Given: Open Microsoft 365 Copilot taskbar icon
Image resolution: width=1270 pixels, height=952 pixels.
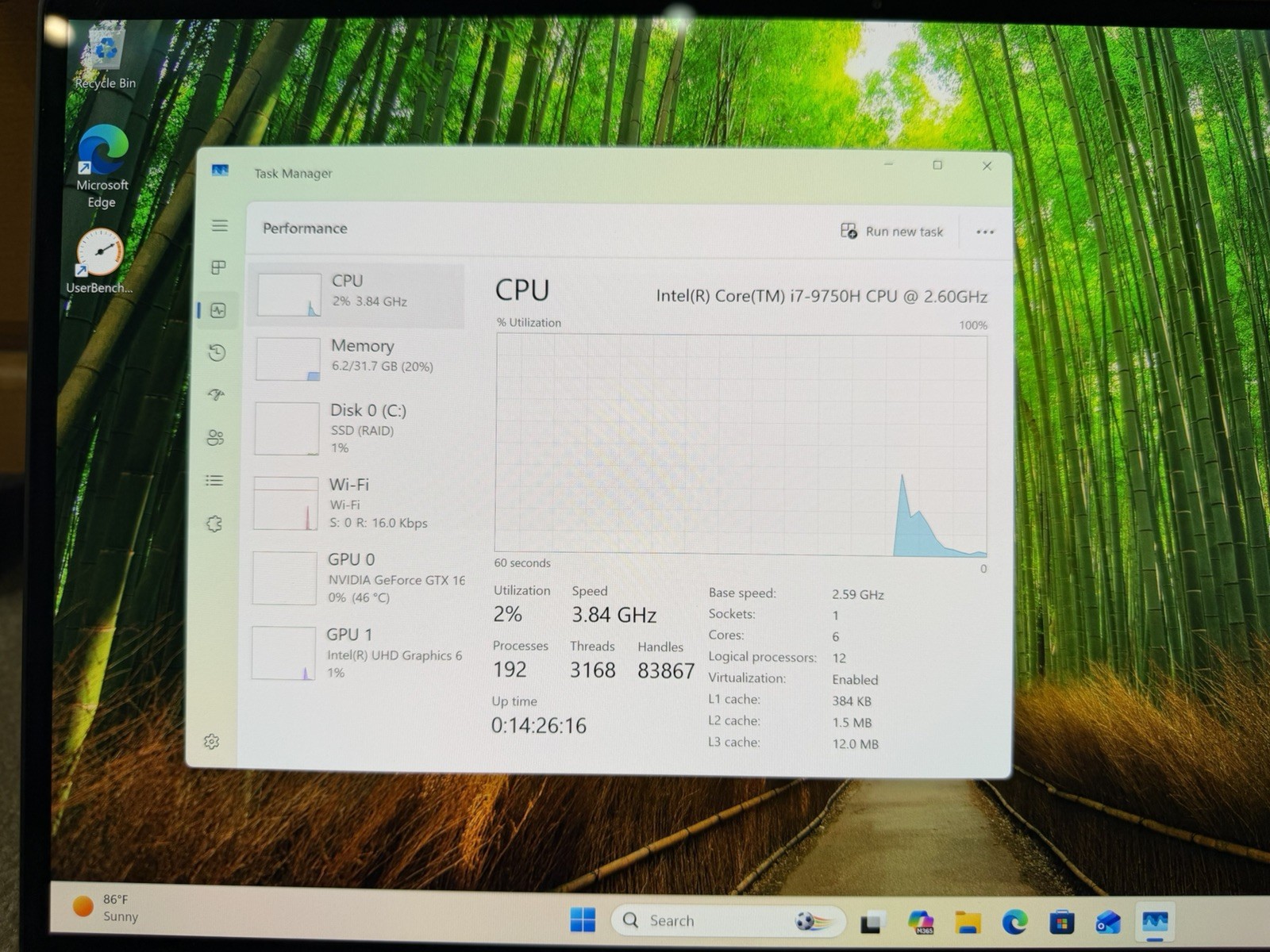Looking at the screenshot, I should (920, 922).
